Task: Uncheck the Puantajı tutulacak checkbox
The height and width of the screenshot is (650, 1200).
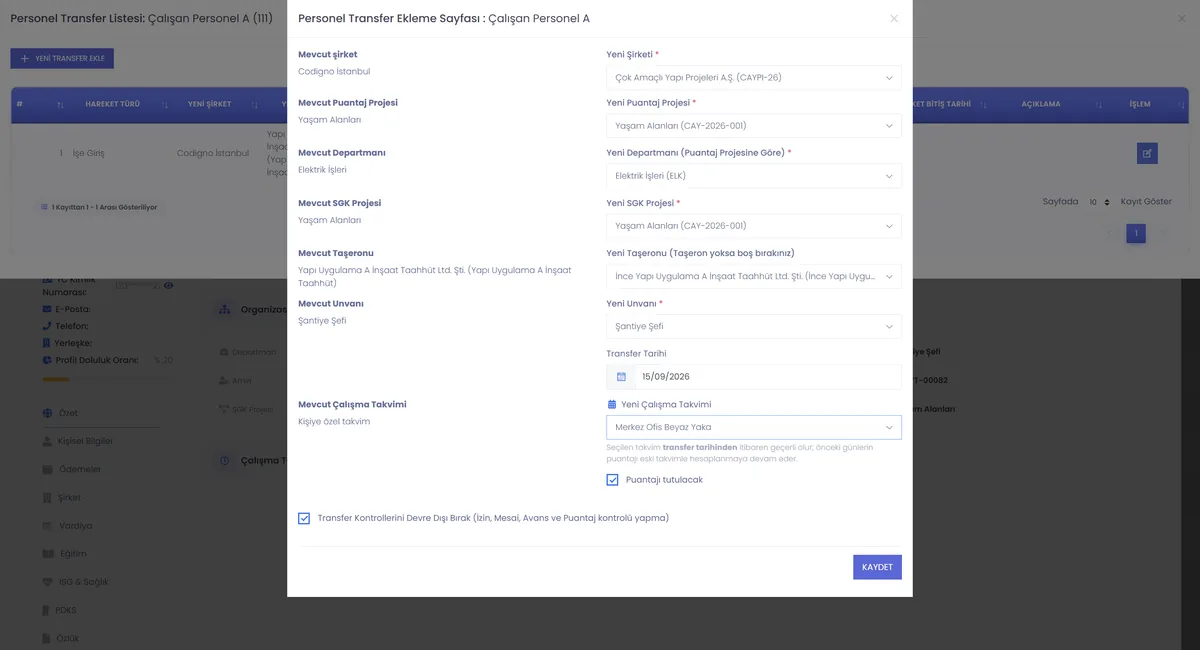Action: pos(613,480)
